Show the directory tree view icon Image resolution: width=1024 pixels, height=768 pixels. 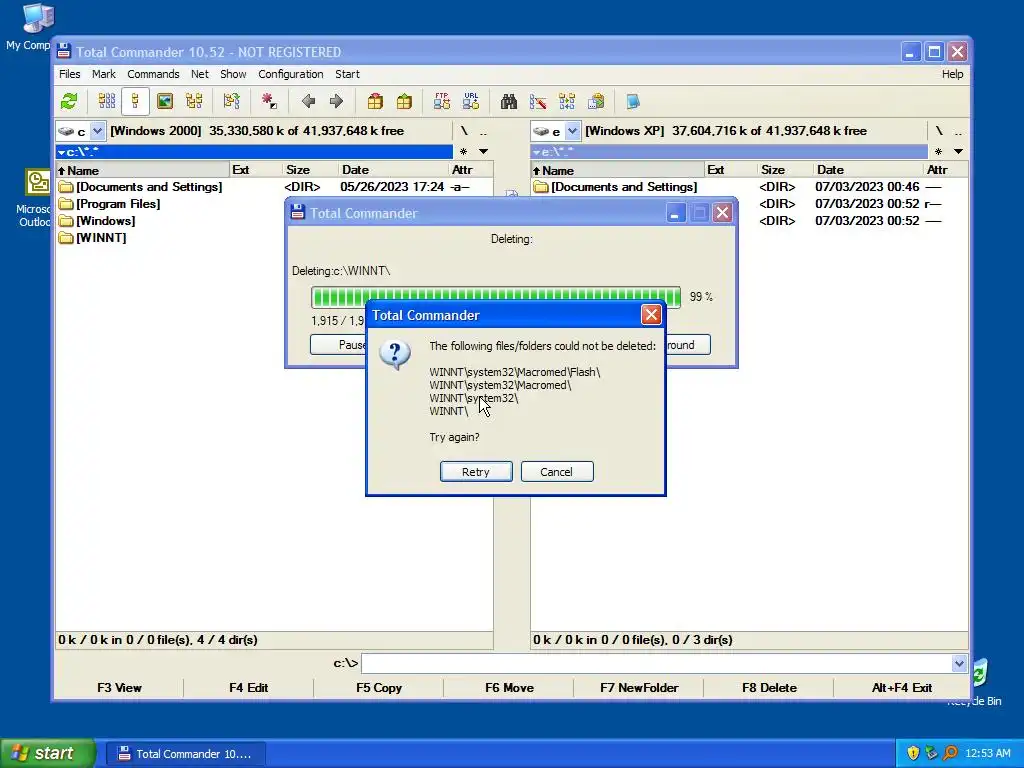[194, 101]
